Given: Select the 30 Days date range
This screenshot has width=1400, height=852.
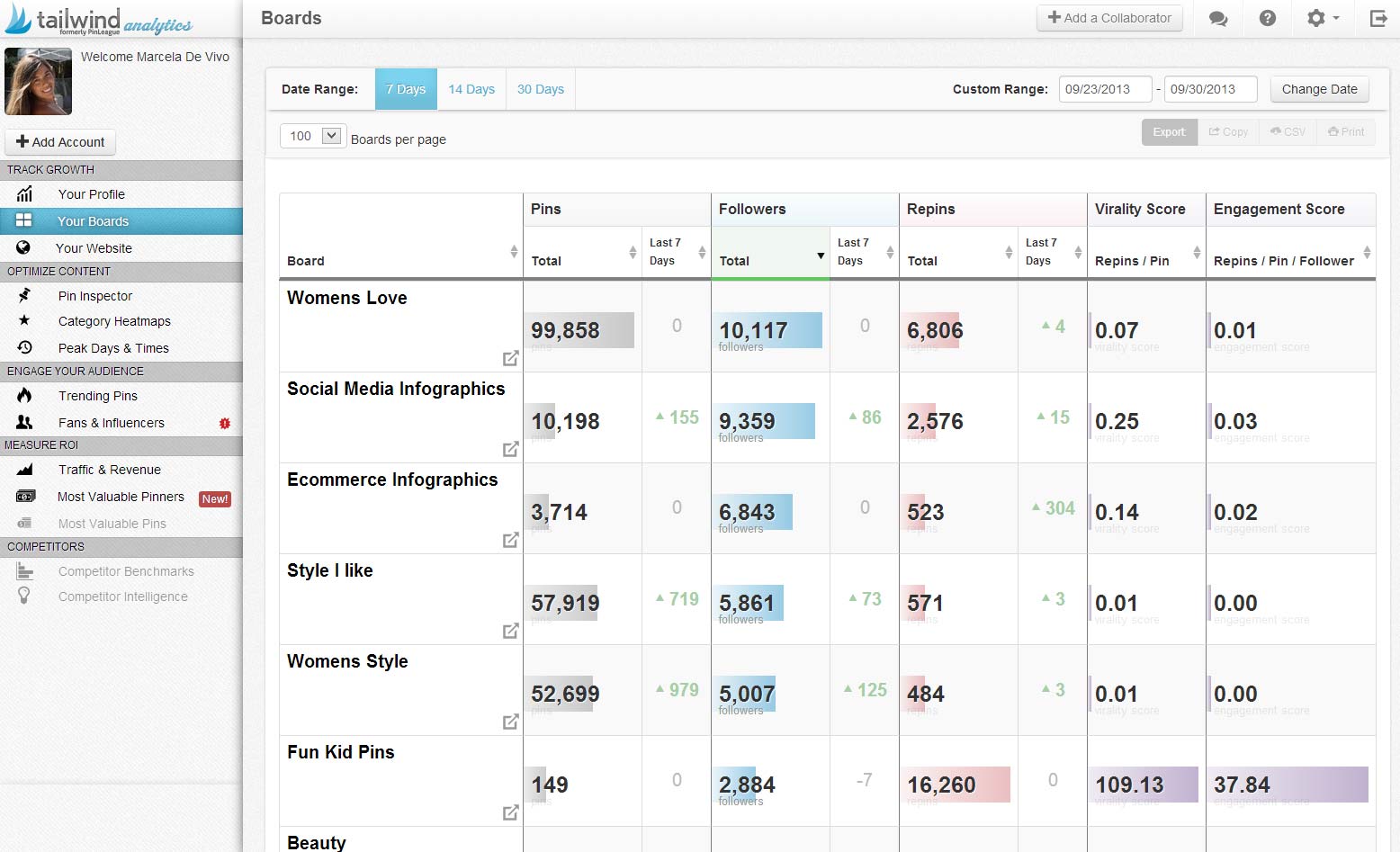Looking at the screenshot, I should coord(541,89).
